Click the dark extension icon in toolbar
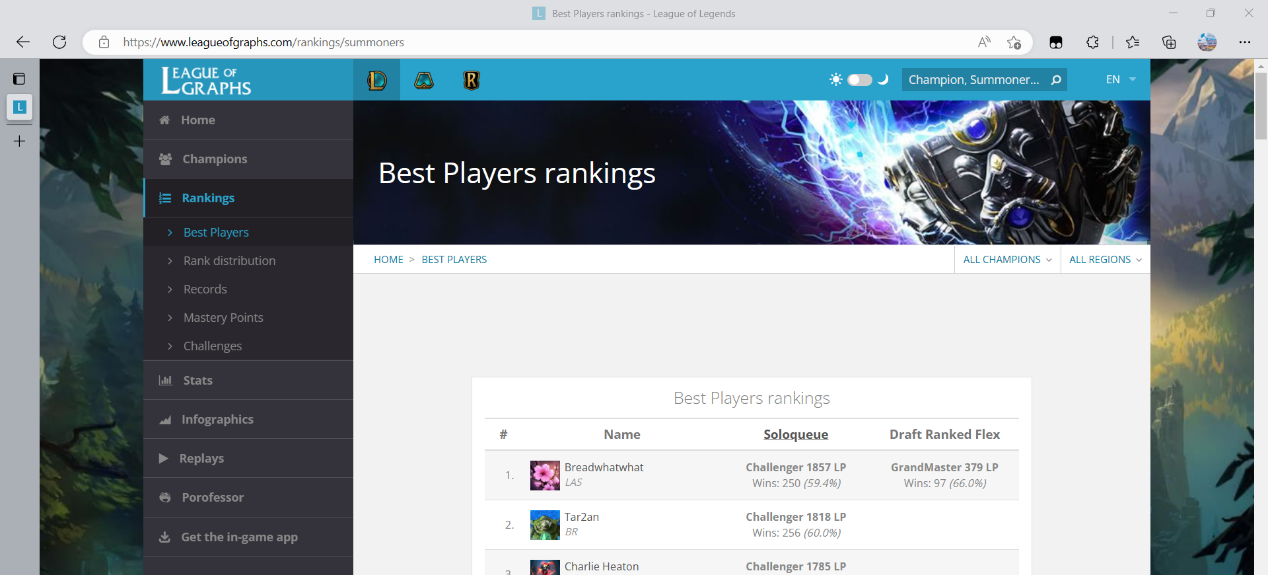Viewport: 1268px width, 575px height. [x=1055, y=42]
